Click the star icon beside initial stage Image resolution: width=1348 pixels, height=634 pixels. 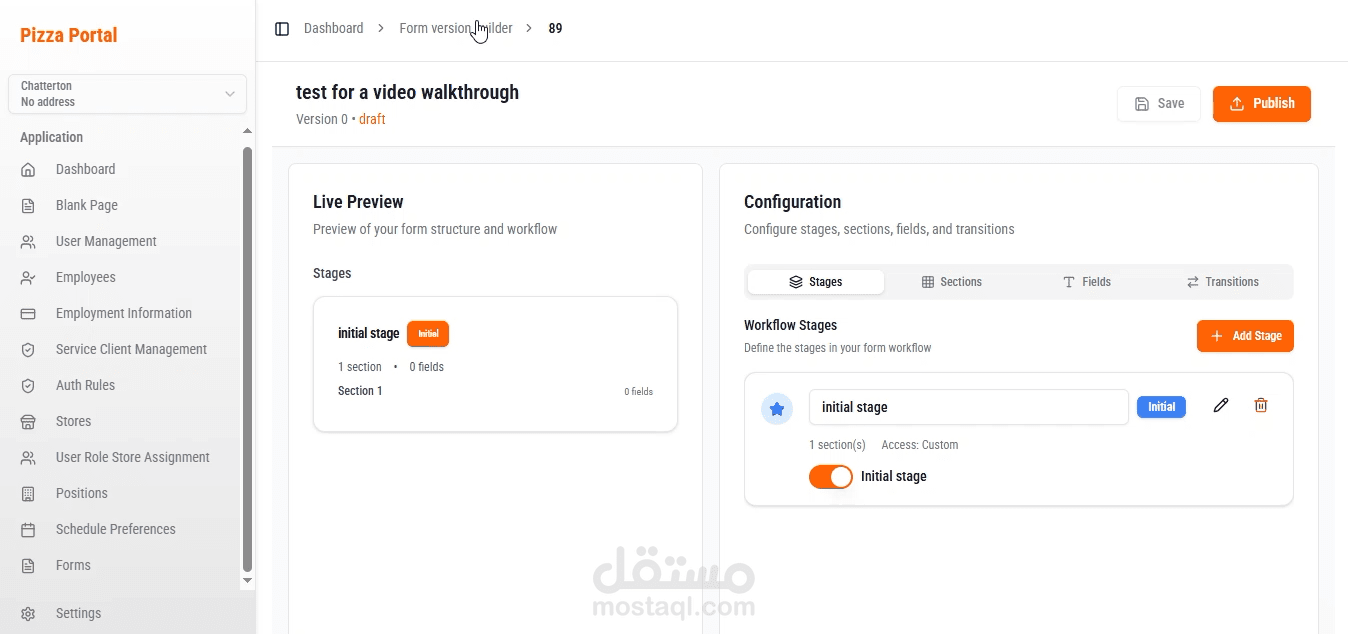click(777, 408)
